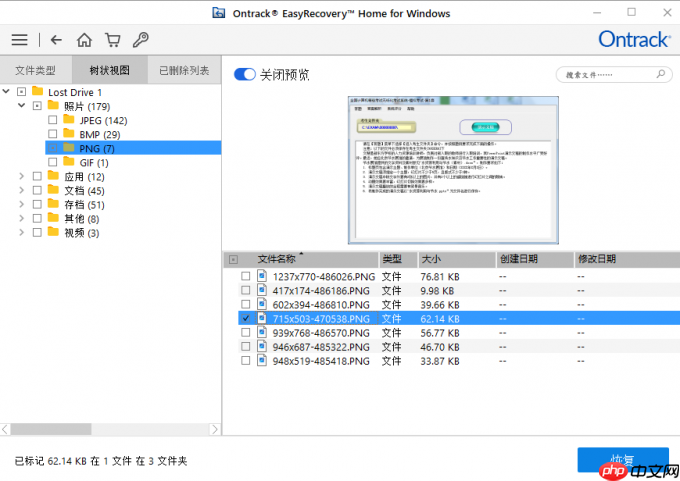Click the key activation icon
The width and height of the screenshot is (680, 481).
point(141,40)
